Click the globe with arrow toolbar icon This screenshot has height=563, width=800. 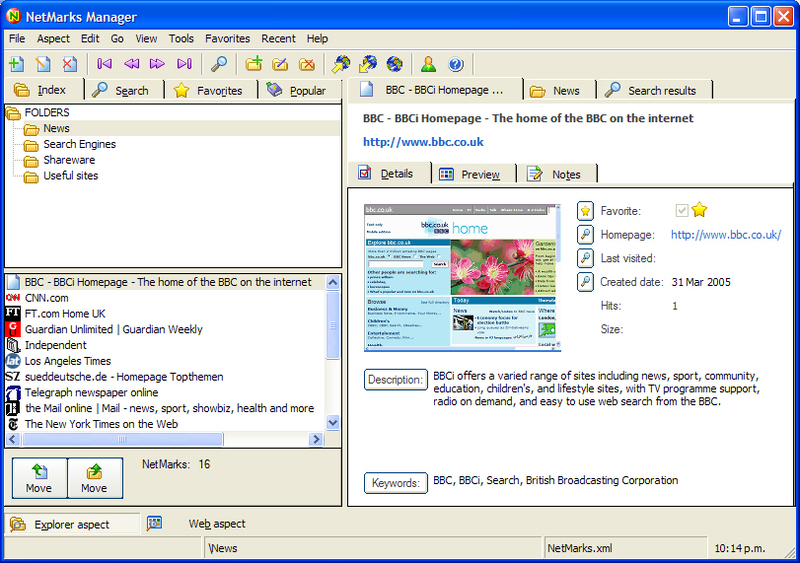point(368,64)
